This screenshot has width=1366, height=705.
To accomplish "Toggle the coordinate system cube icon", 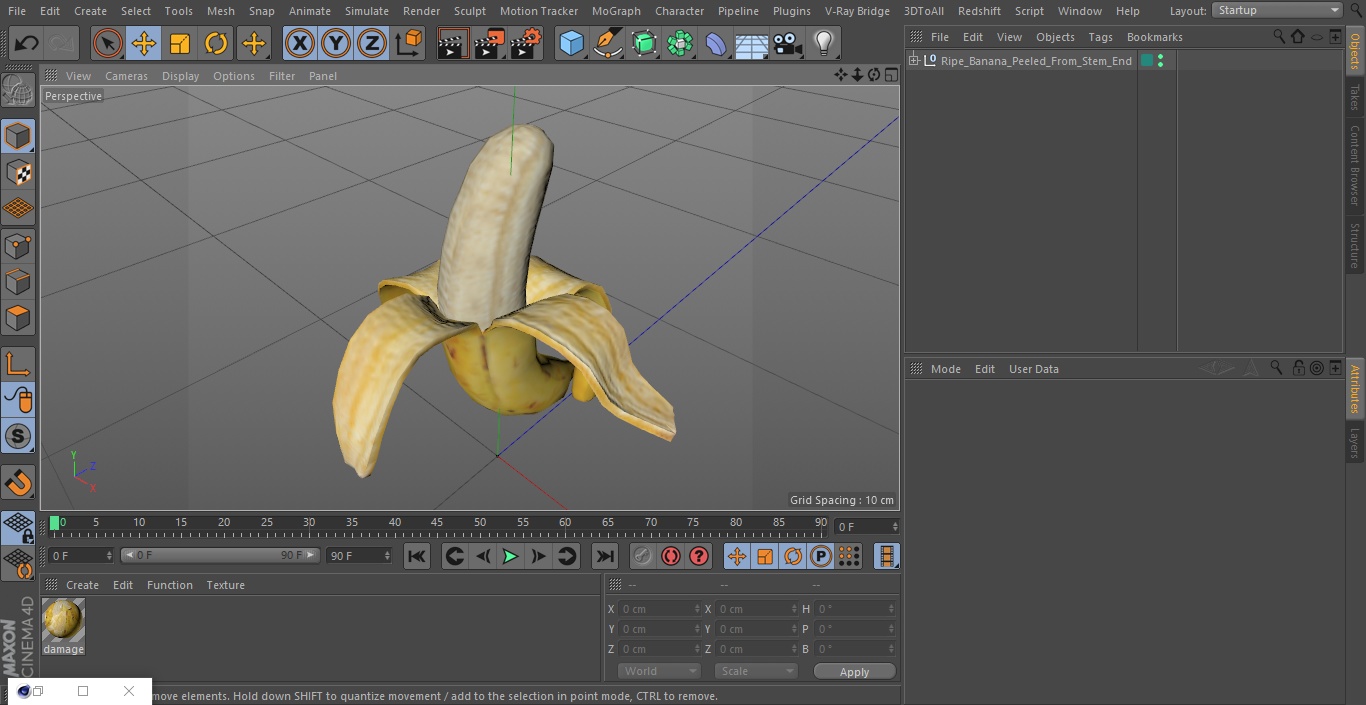I will point(409,43).
